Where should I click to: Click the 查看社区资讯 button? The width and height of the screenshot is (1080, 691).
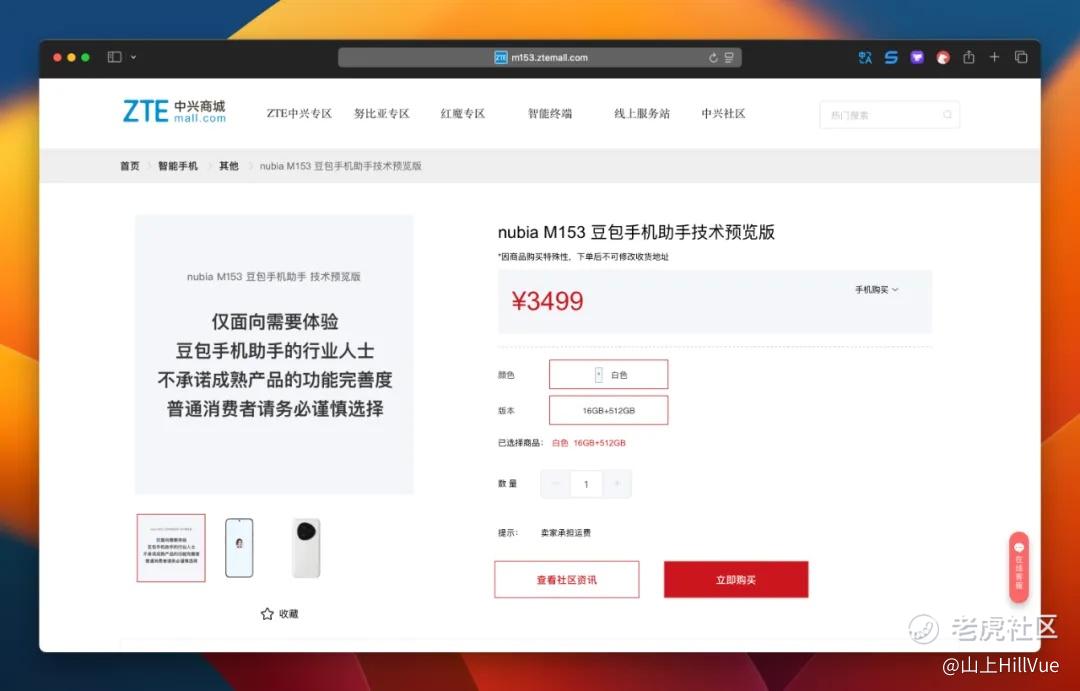567,579
